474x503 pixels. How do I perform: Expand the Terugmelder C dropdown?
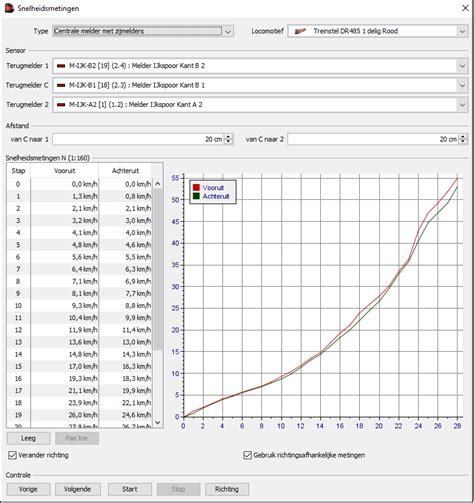click(x=462, y=85)
